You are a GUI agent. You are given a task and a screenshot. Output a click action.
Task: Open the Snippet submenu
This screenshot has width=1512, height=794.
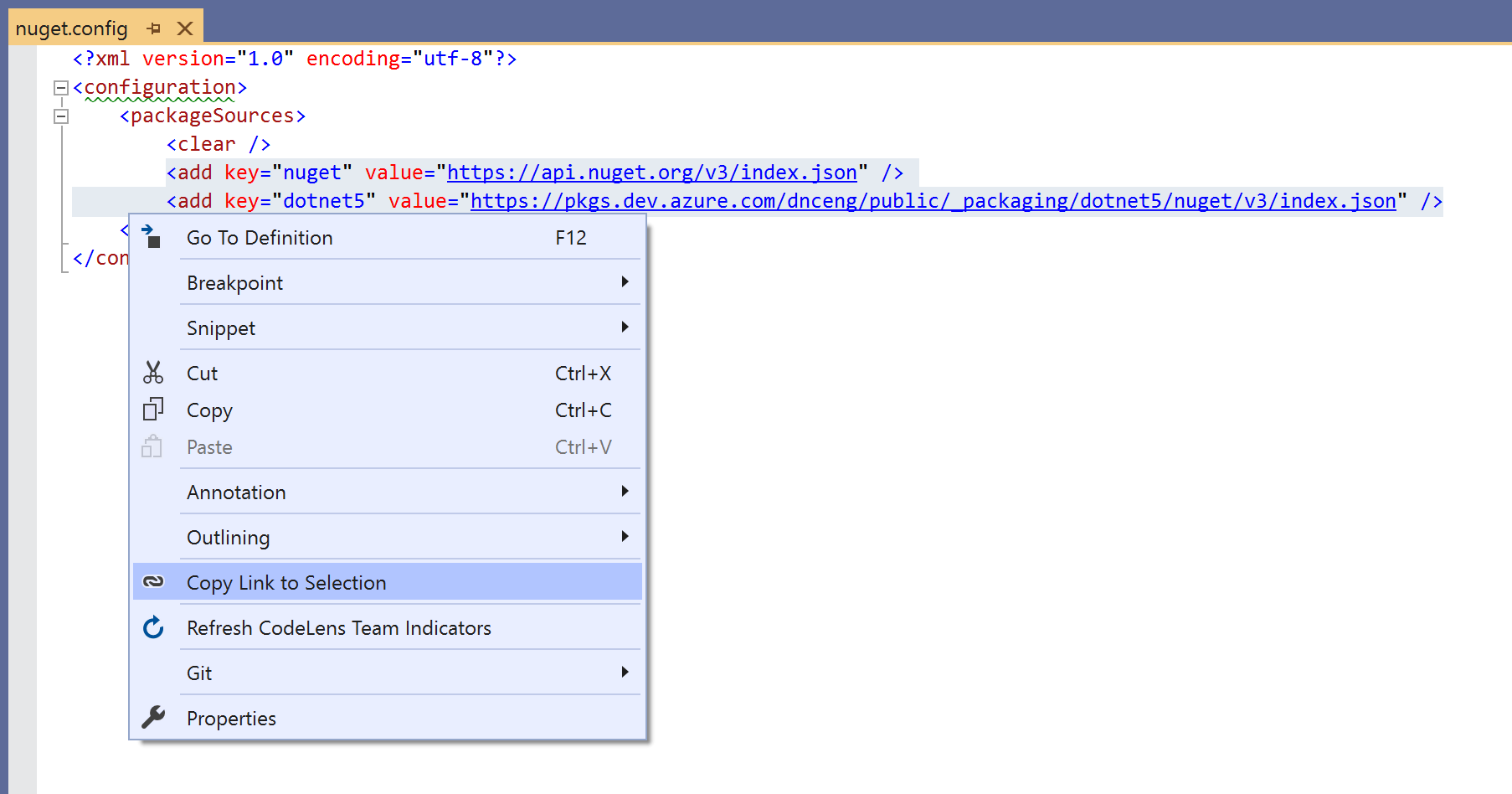tap(387, 328)
